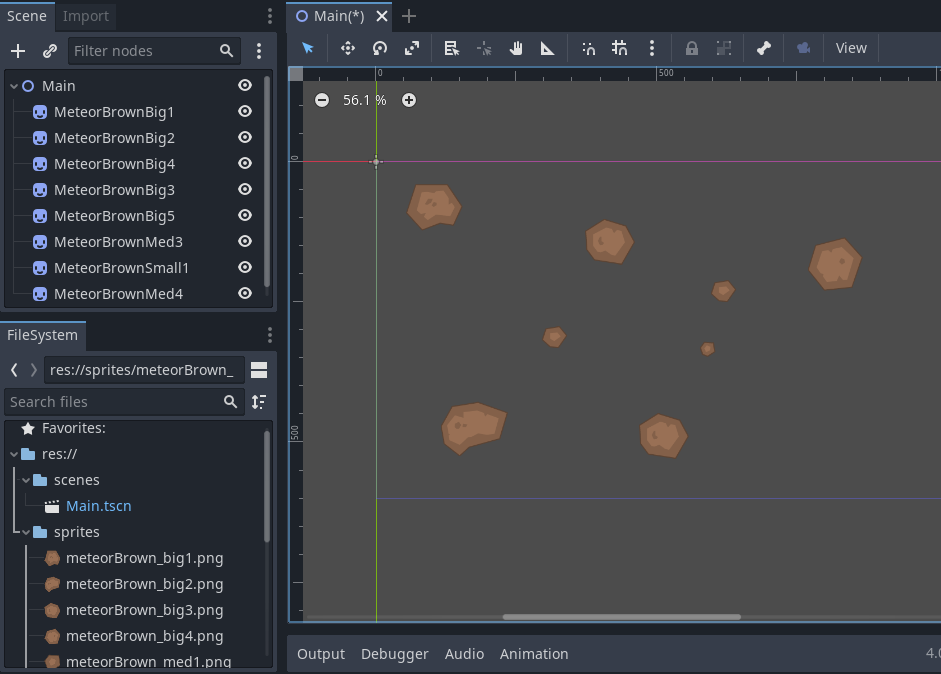Lock the selected node
Screen dimensions: 941x674
[x=692, y=48]
